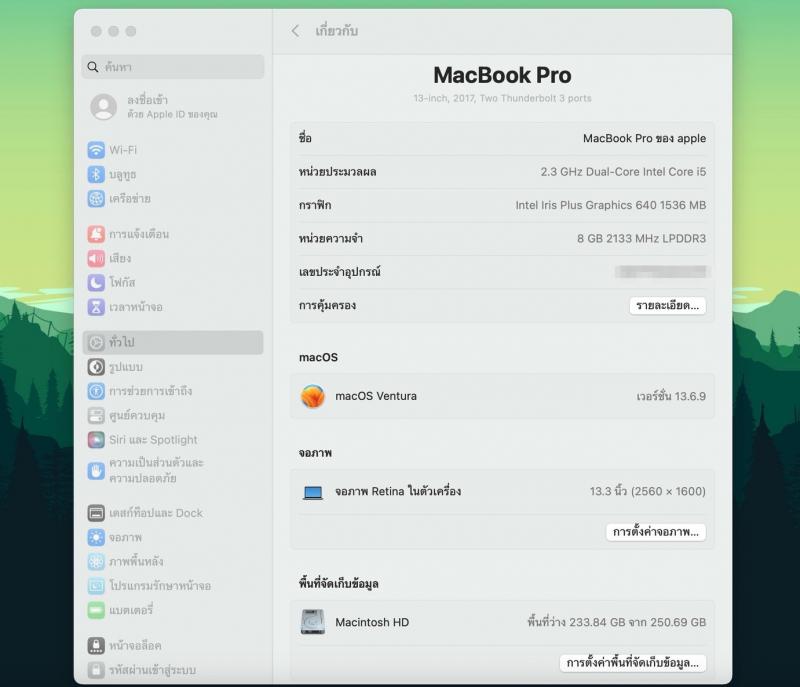
Task: Click the 'กราฟิก' graphics label
Action: [x=315, y=205]
